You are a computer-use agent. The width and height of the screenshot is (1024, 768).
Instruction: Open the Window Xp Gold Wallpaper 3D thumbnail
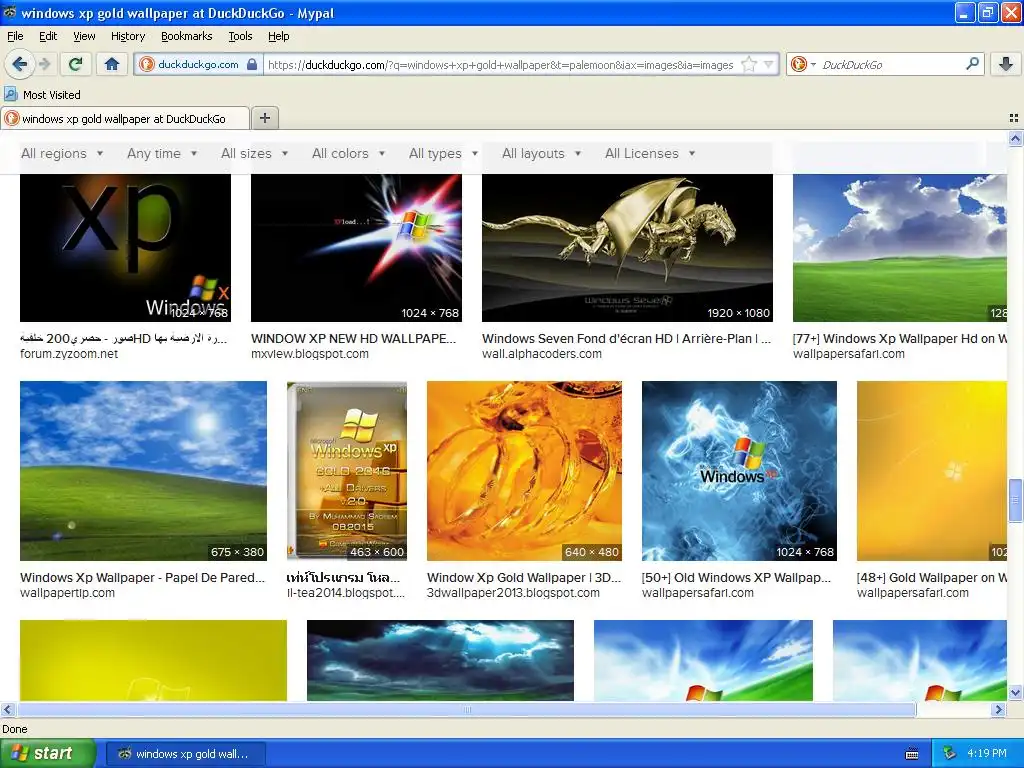click(524, 471)
